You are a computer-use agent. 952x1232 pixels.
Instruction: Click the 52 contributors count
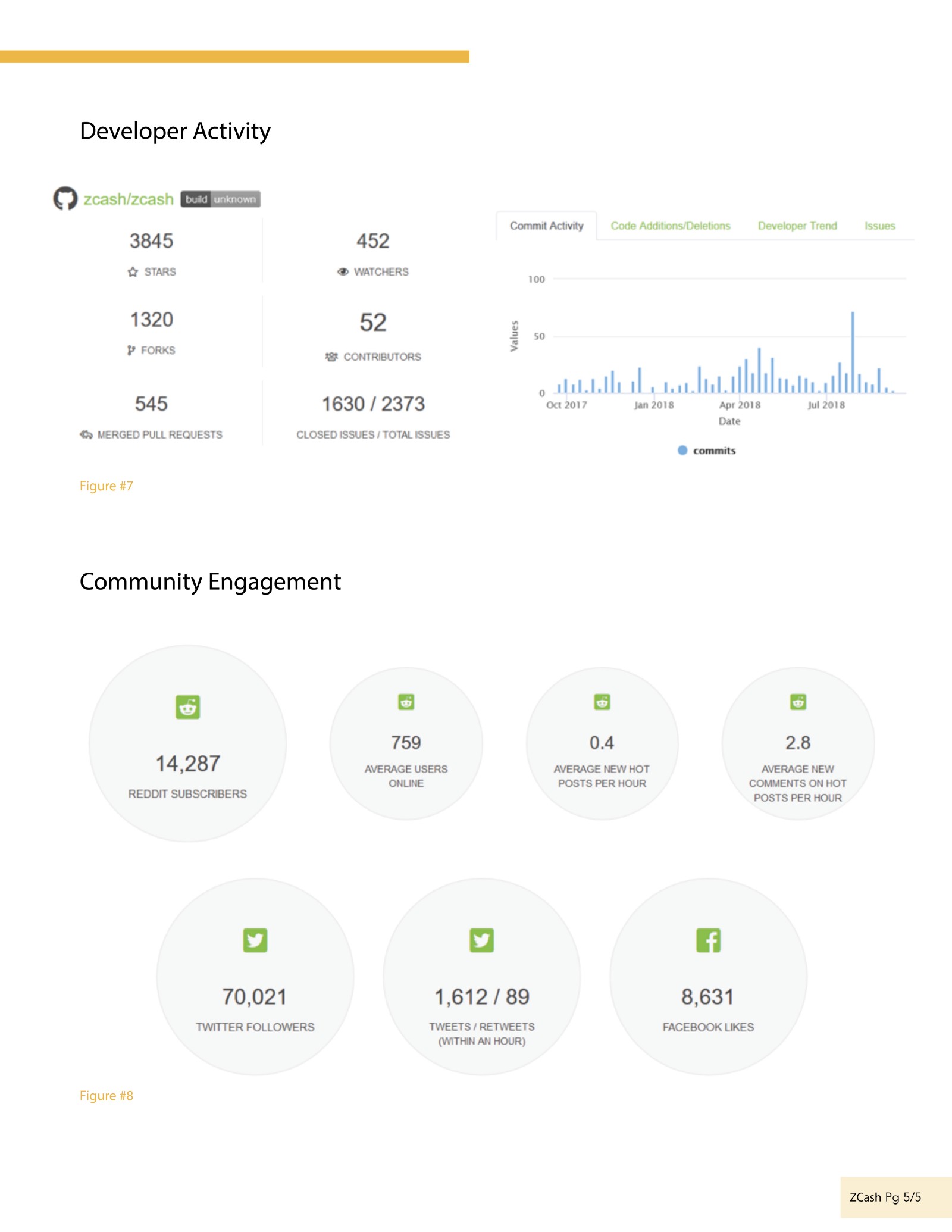tap(373, 323)
